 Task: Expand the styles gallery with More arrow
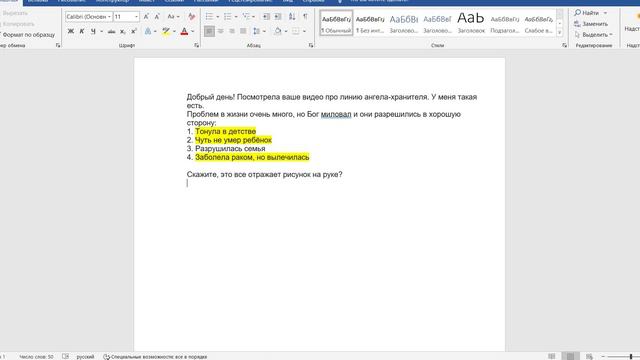[560, 32]
